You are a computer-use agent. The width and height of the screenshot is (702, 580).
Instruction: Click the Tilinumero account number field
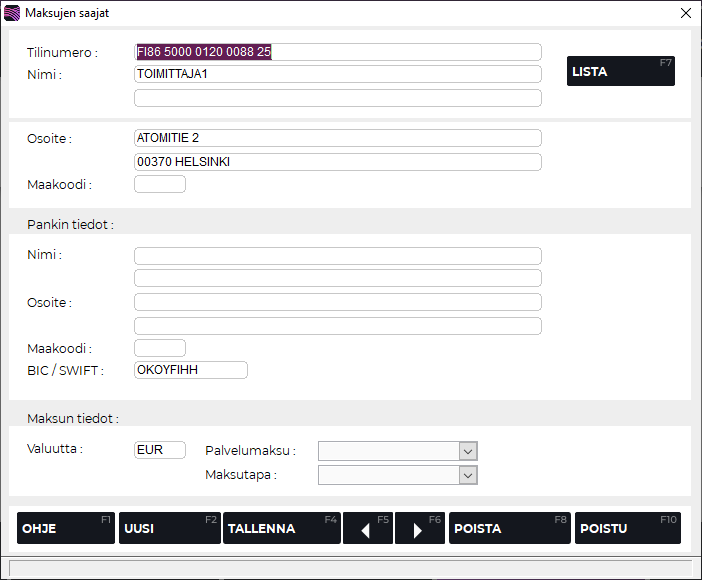[x=337, y=52]
